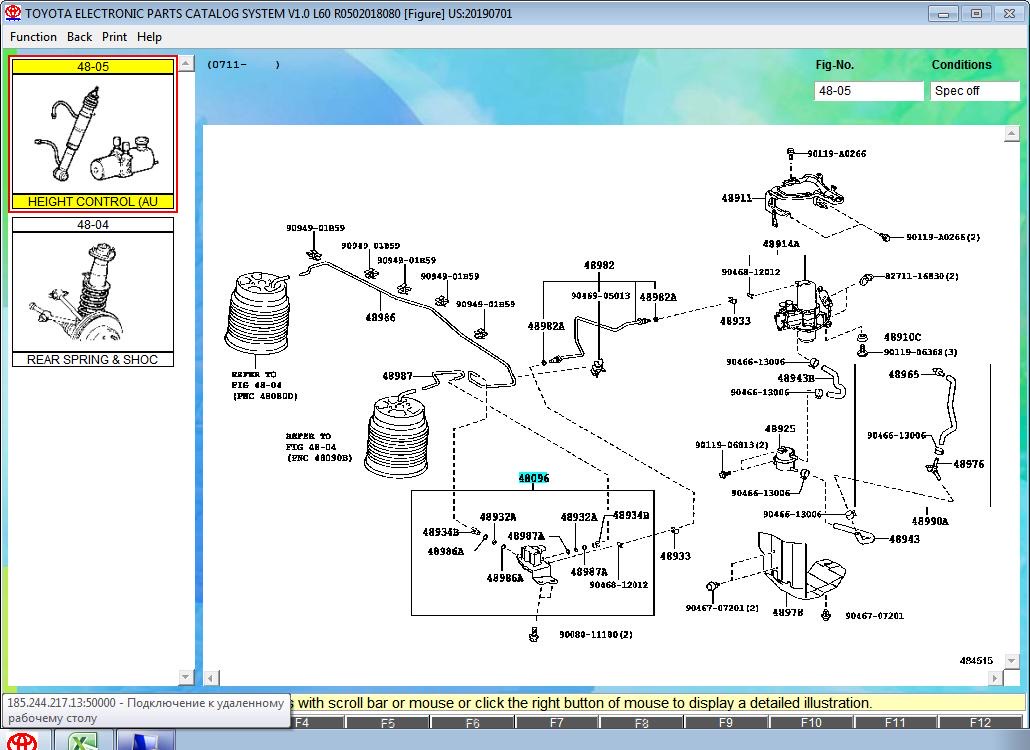The image size is (1030, 750).
Task: Click the Toyota icon in the taskbar
Action: [22, 741]
